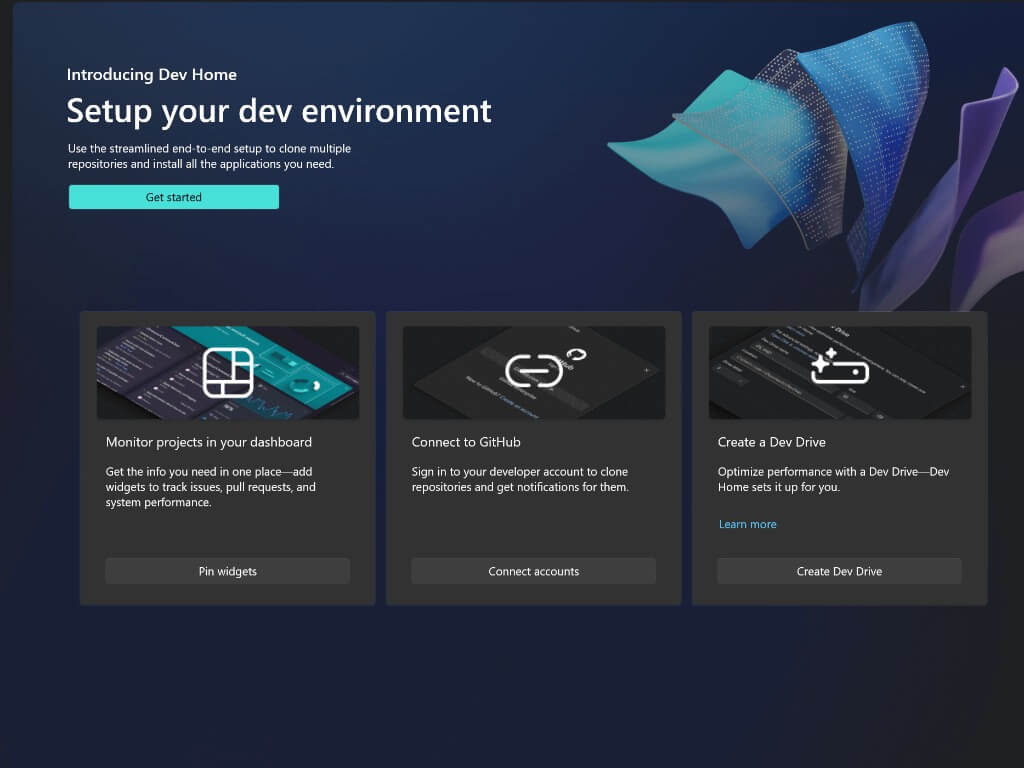Click the Get started button
Screen dimensions: 1024x768
pos(174,197)
